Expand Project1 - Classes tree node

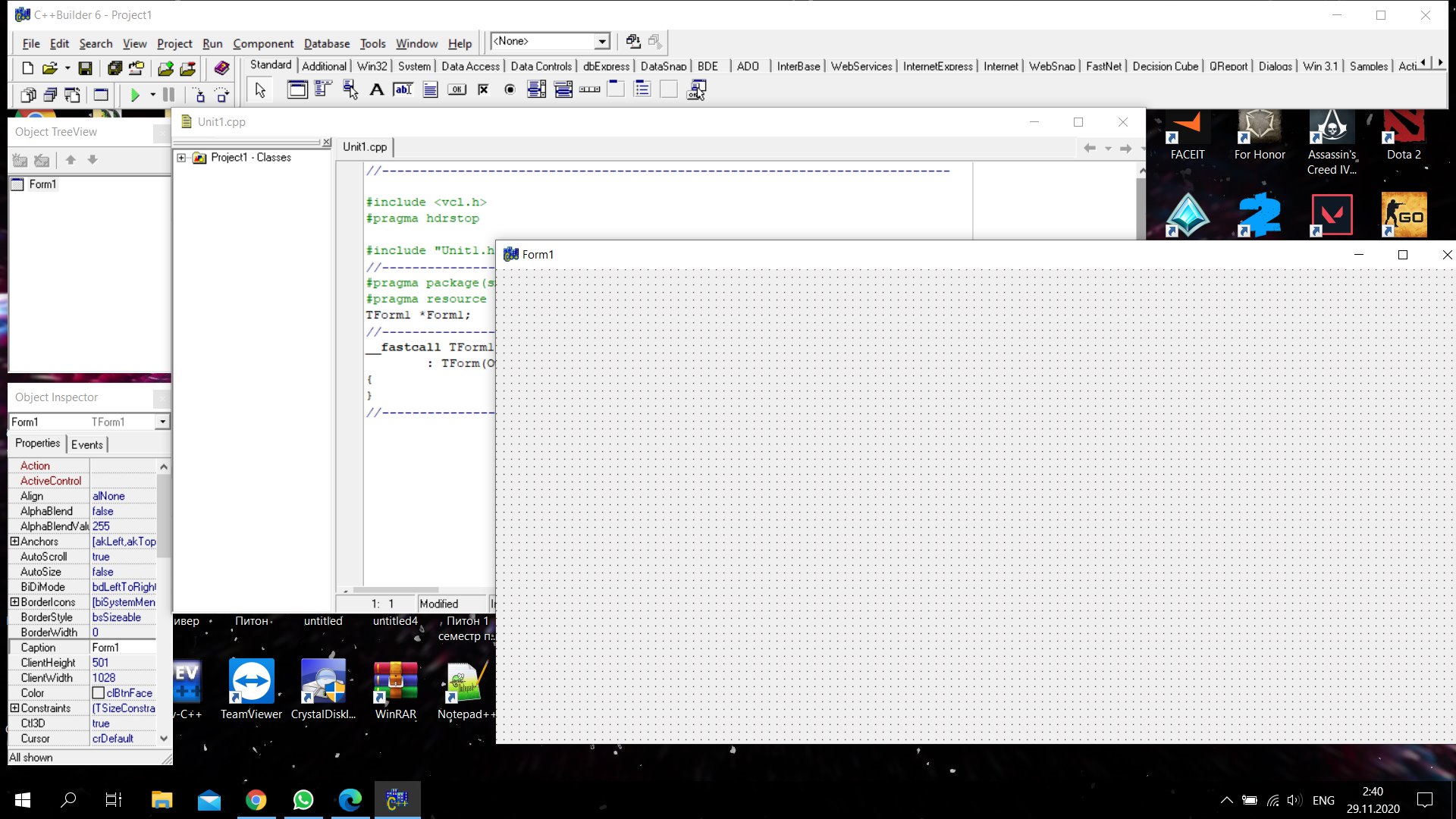click(181, 158)
